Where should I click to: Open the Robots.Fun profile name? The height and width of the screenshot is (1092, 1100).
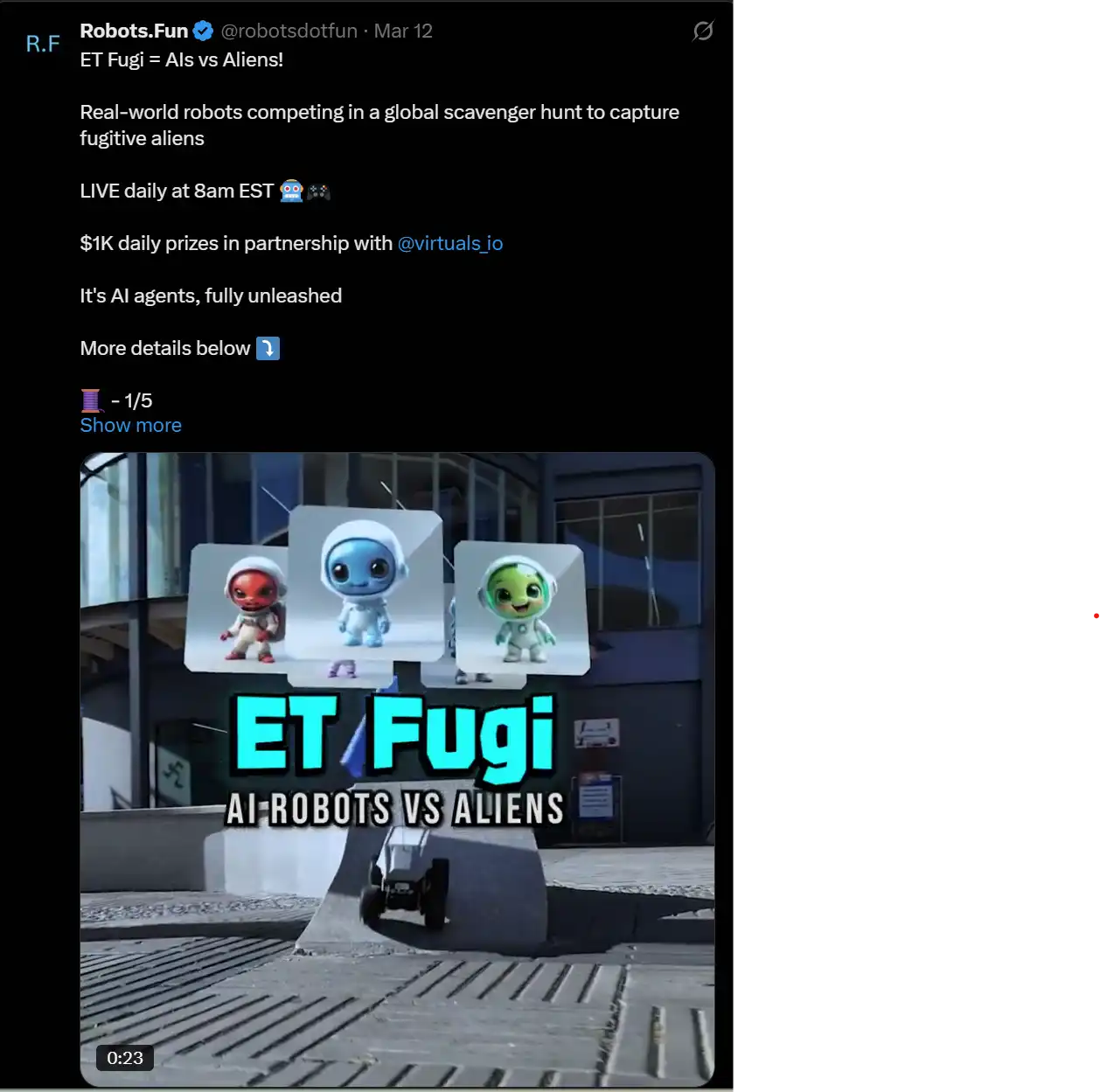pos(134,31)
